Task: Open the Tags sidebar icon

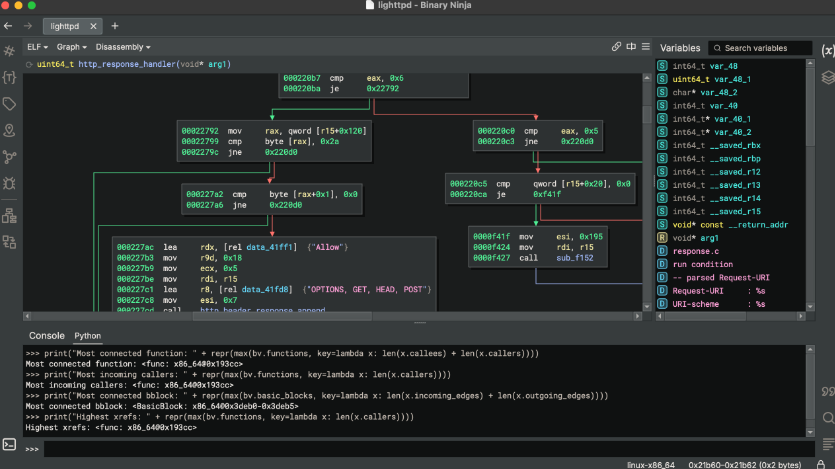Action: click(9, 104)
